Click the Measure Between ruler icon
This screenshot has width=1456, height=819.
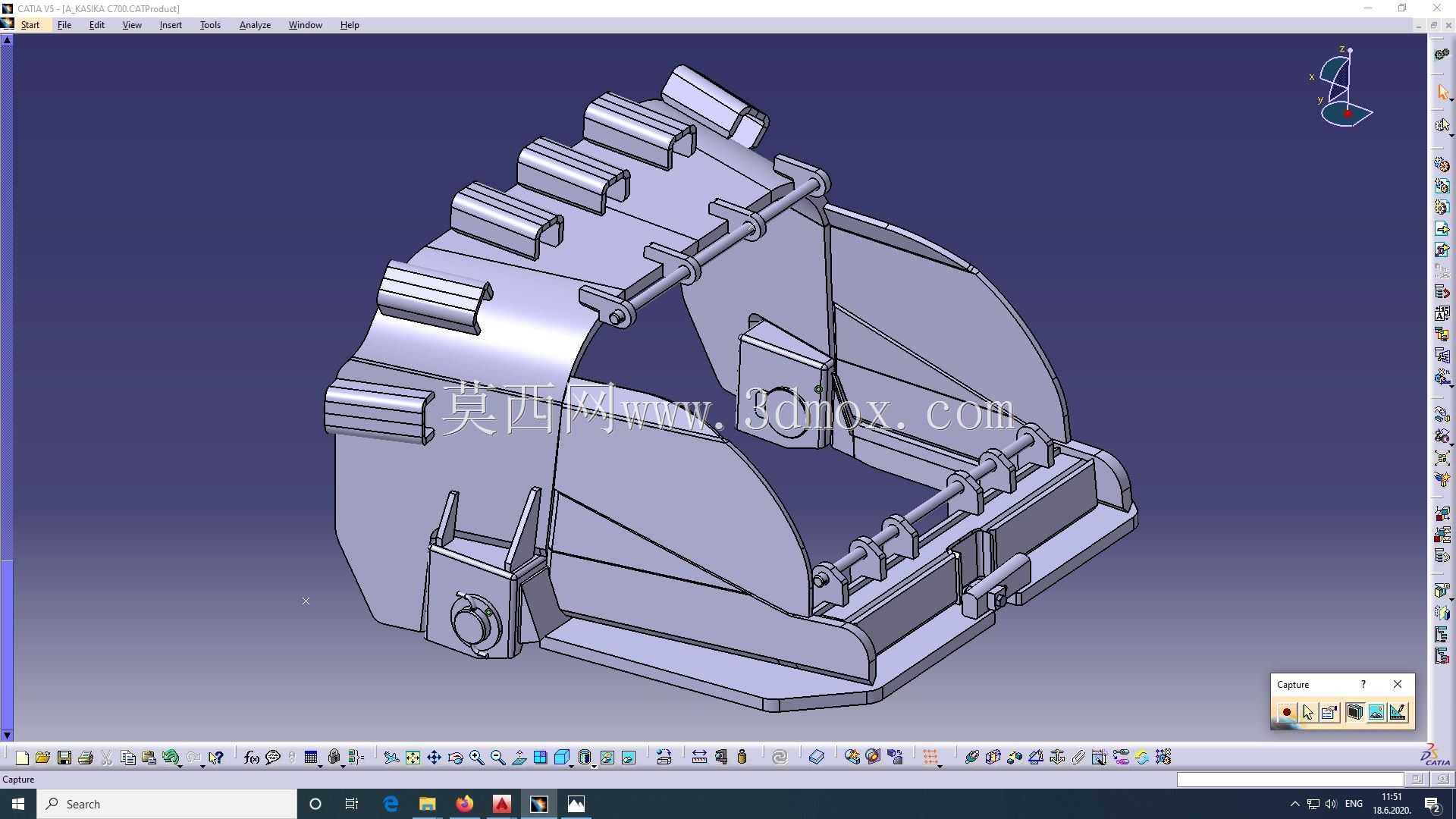coord(699,757)
